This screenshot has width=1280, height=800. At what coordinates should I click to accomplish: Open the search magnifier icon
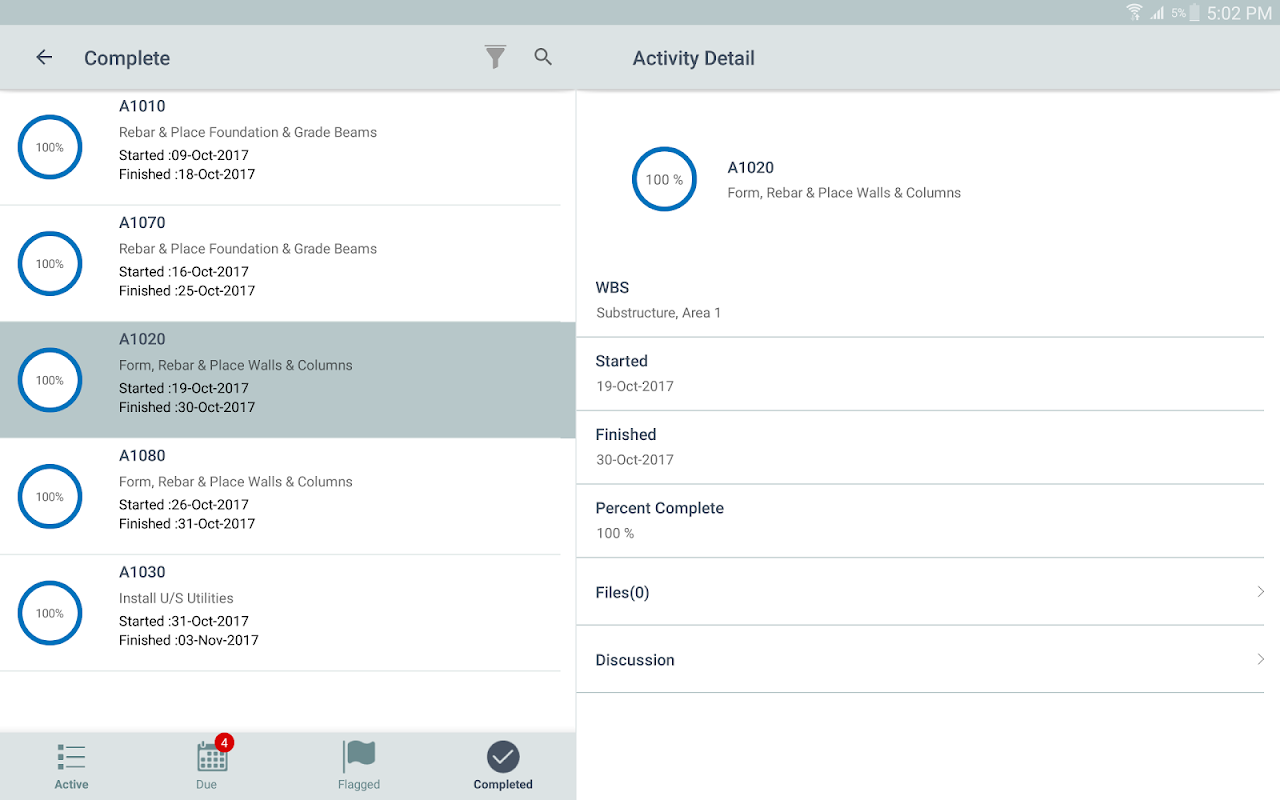tap(543, 57)
